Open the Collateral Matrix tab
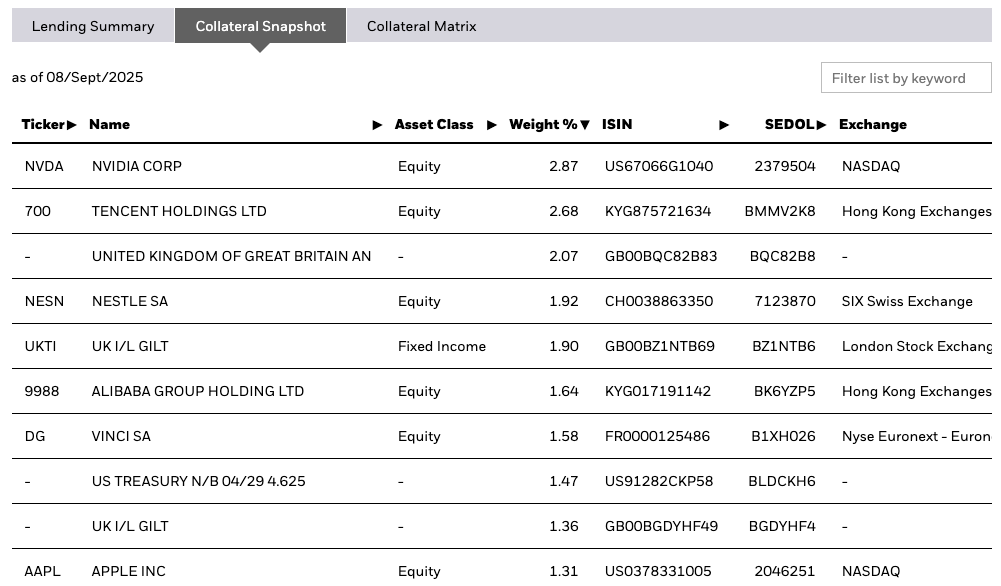This screenshot has width=1001, height=586. point(421,26)
